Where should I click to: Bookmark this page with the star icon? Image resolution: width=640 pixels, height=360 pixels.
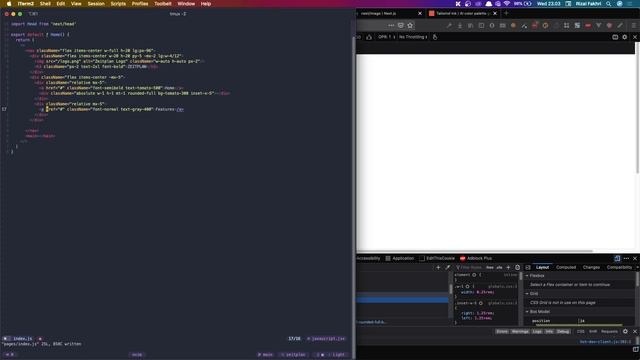410,25
